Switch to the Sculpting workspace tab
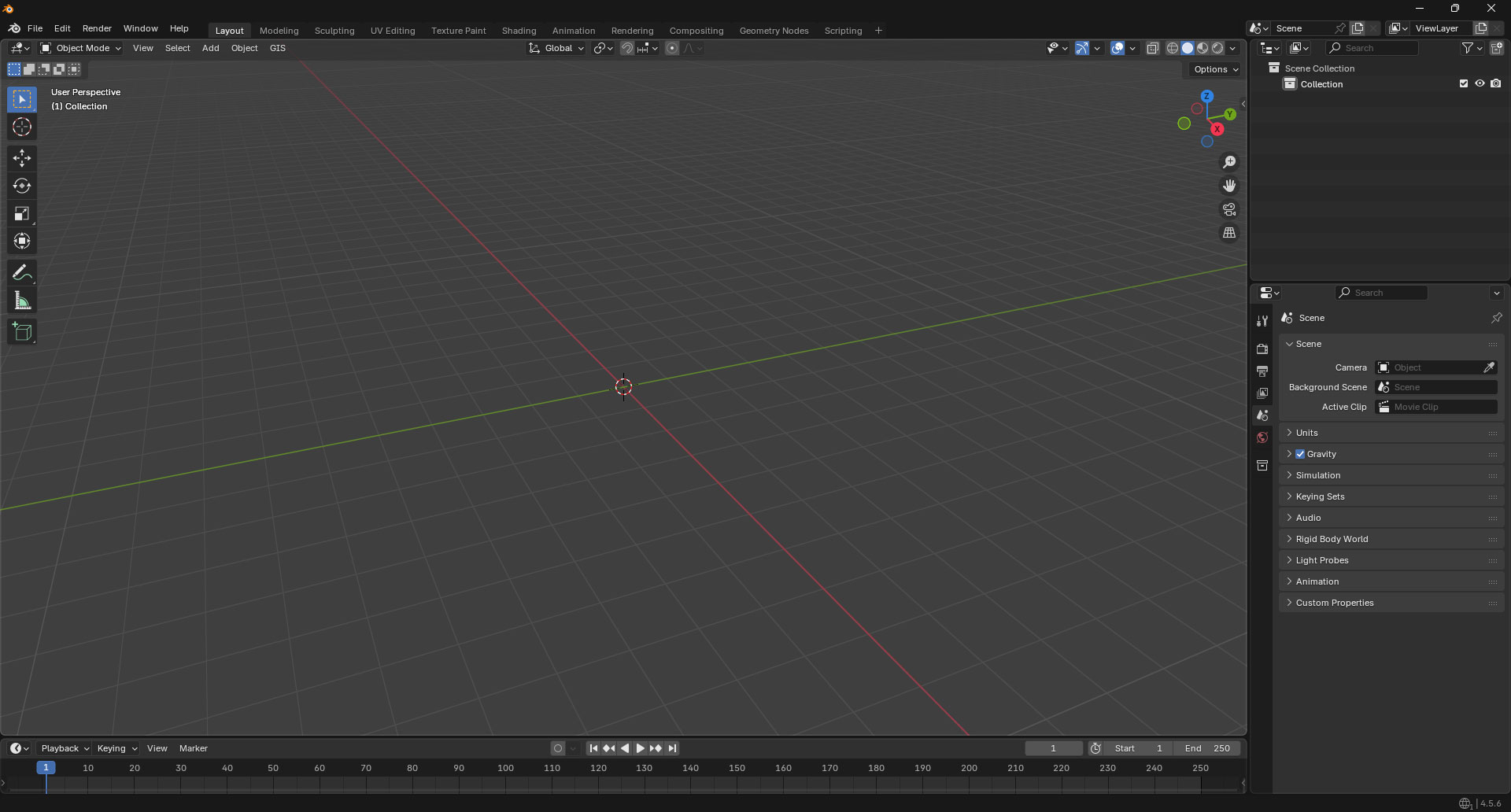 point(334,31)
